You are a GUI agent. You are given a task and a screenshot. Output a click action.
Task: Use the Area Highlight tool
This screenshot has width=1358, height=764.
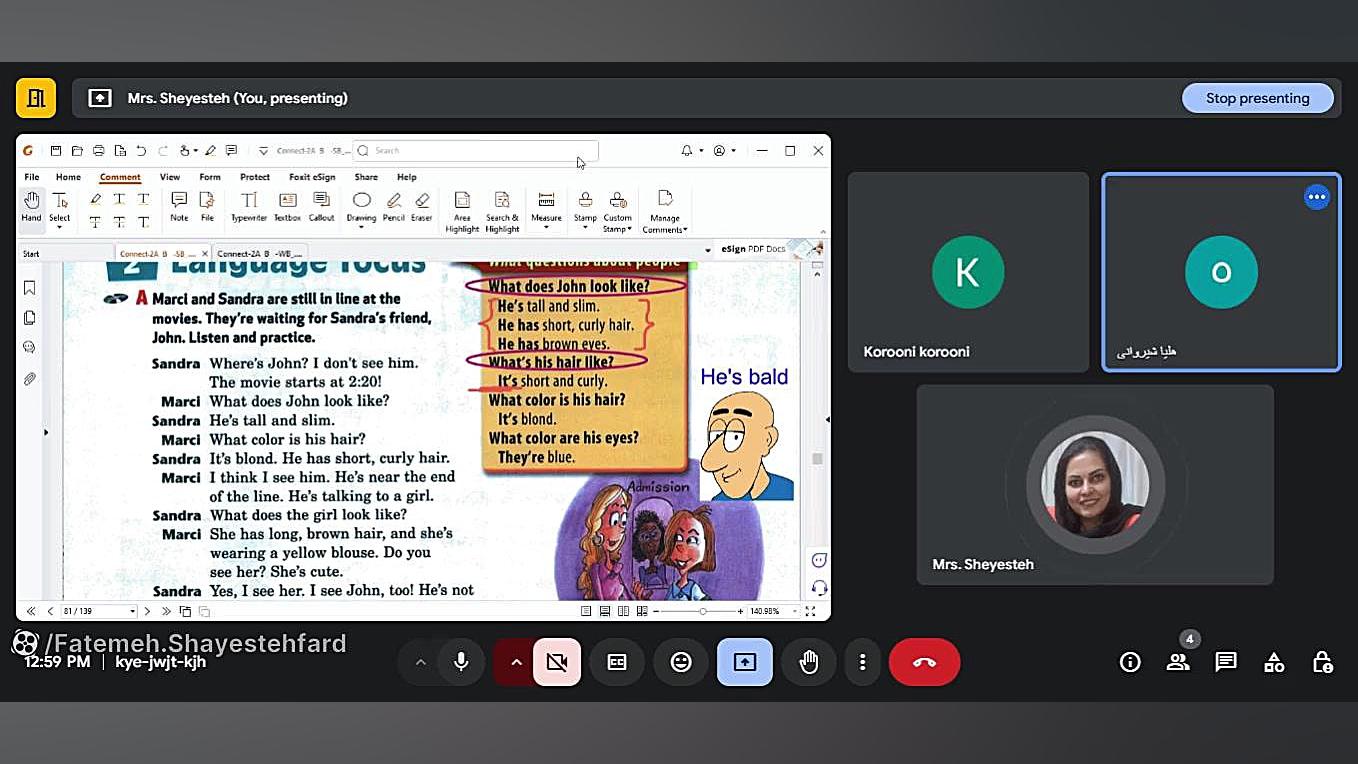462,212
